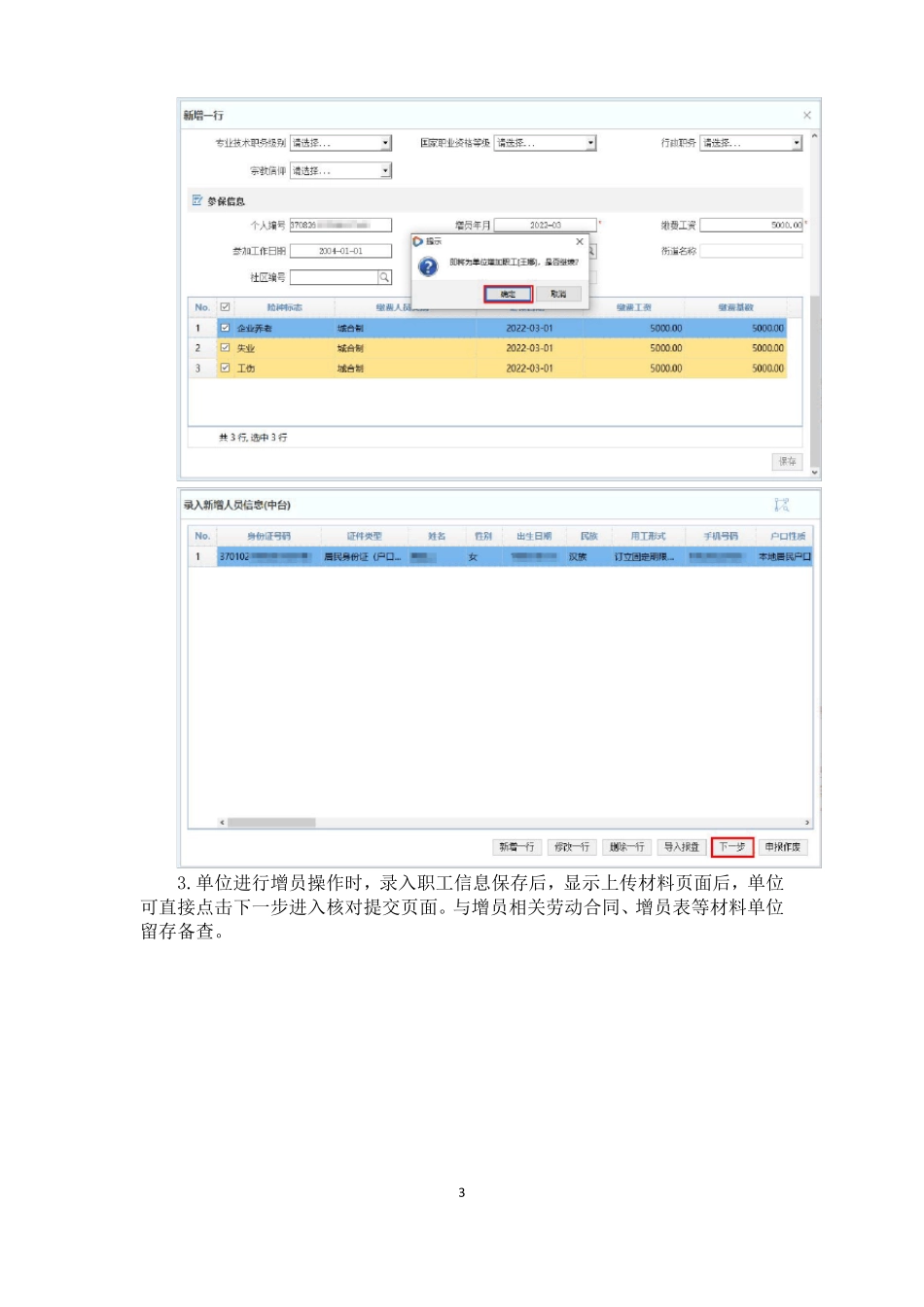Click the 手机号码 column header
The height and width of the screenshot is (1307, 924).
click(721, 536)
